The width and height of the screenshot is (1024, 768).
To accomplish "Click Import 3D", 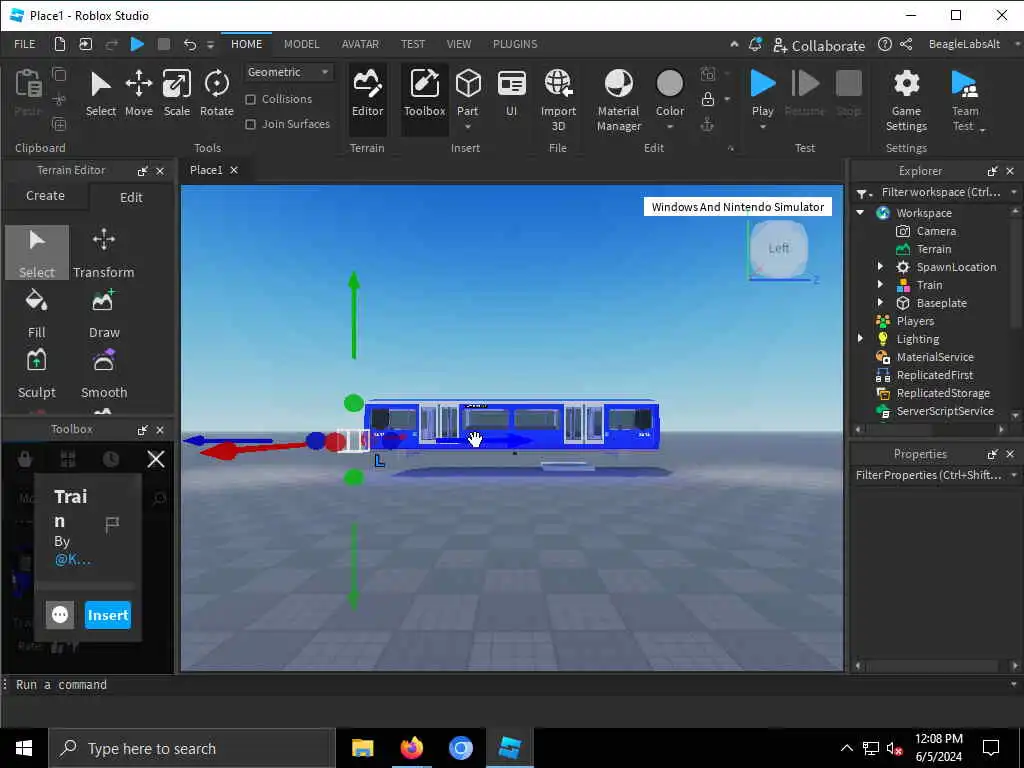I will pos(558,100).
